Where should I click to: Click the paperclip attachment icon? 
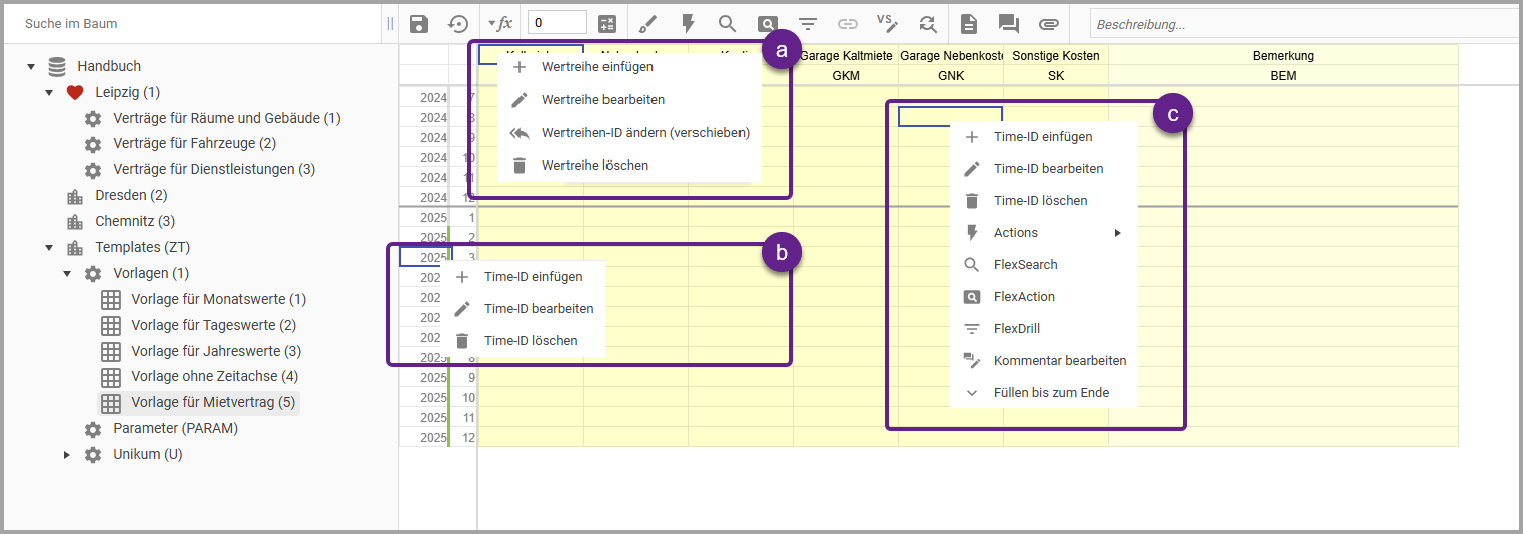point(1048,24)
